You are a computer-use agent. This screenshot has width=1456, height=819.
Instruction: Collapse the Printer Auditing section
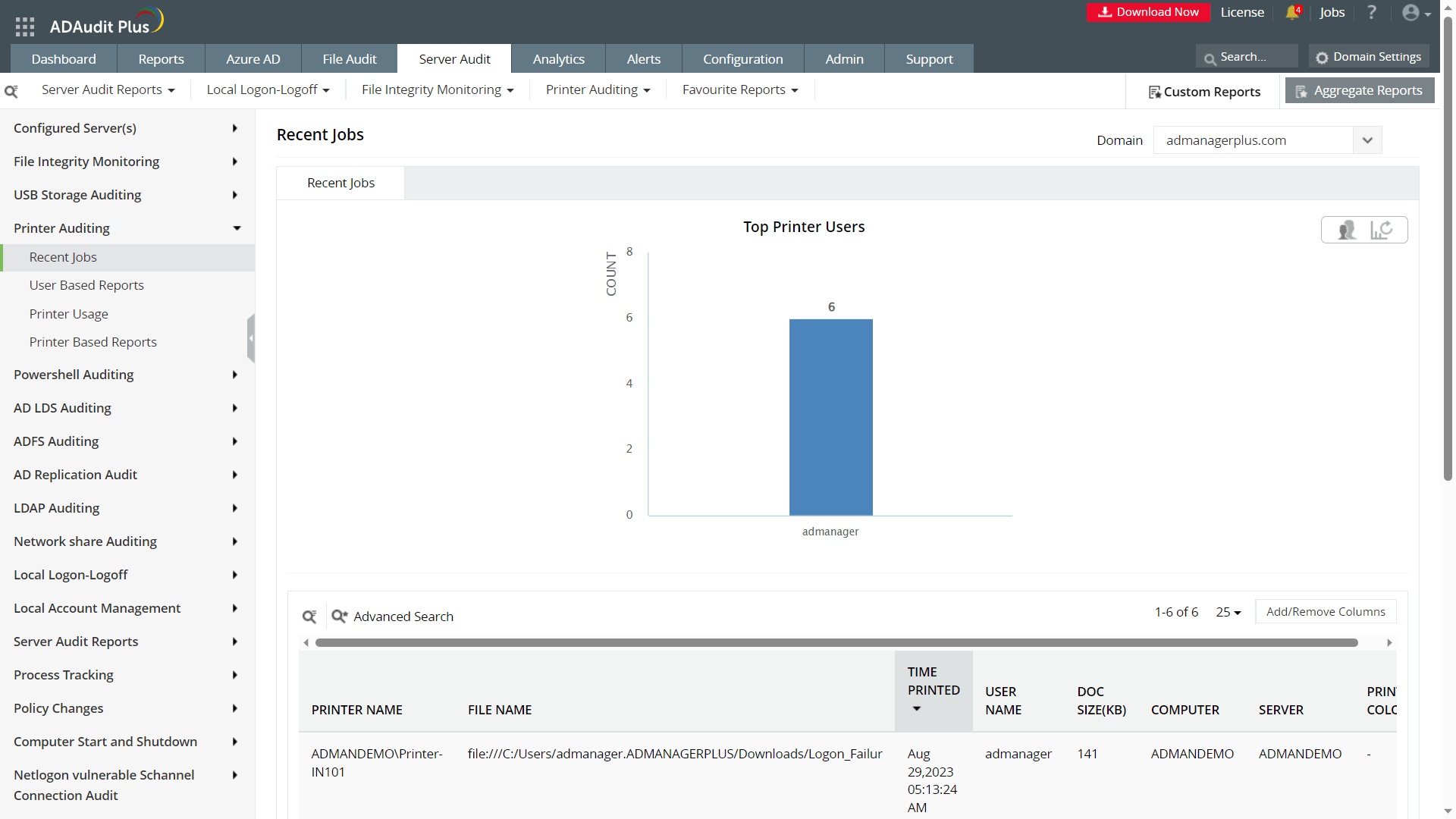[x=237, y=228]
